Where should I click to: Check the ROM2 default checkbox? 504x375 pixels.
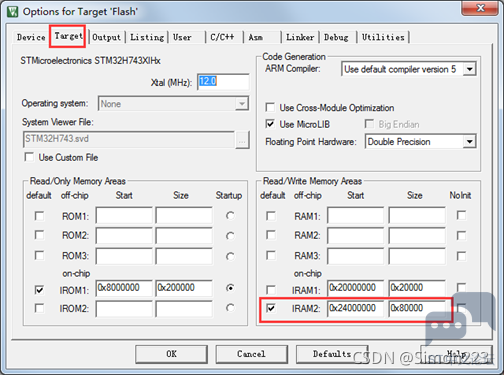[39, 235]
